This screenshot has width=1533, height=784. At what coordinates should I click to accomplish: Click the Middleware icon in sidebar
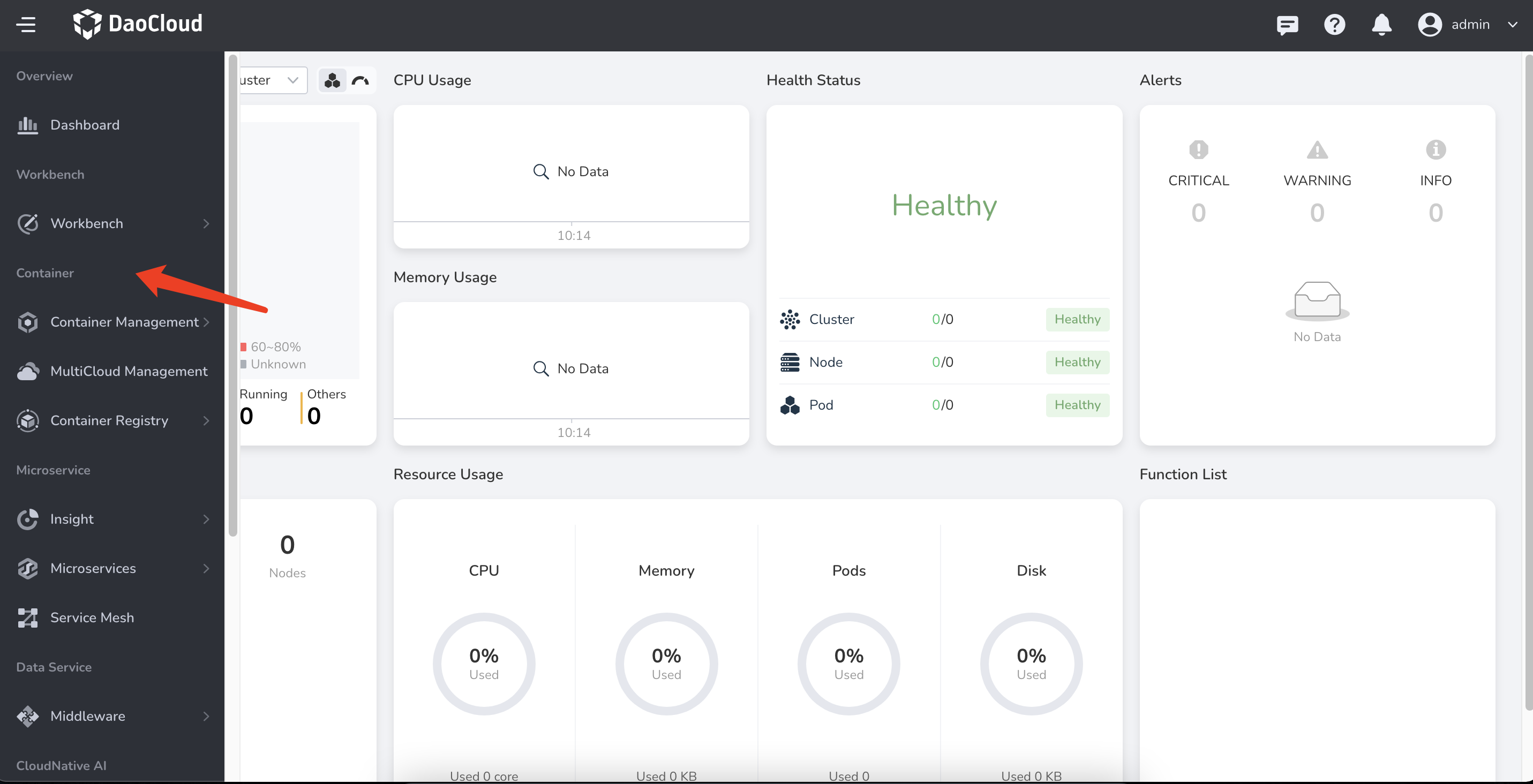28,715
